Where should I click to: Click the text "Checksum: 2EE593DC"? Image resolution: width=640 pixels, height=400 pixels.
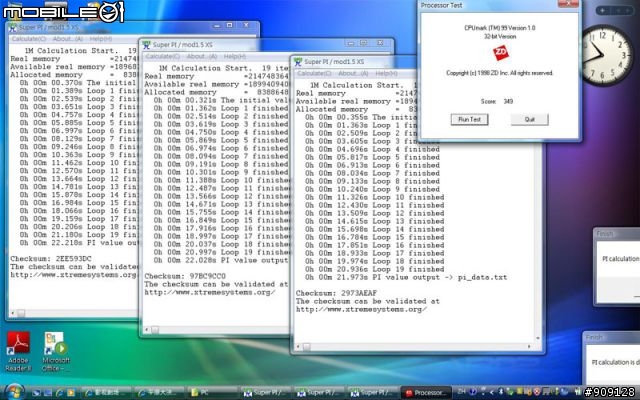51,258
